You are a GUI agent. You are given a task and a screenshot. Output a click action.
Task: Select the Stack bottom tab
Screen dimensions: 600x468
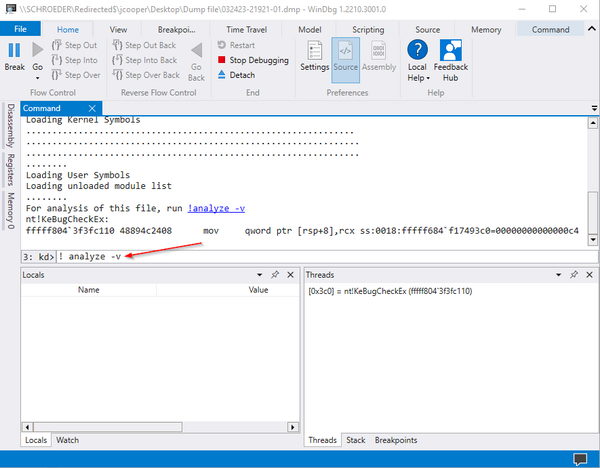[355, 440]
